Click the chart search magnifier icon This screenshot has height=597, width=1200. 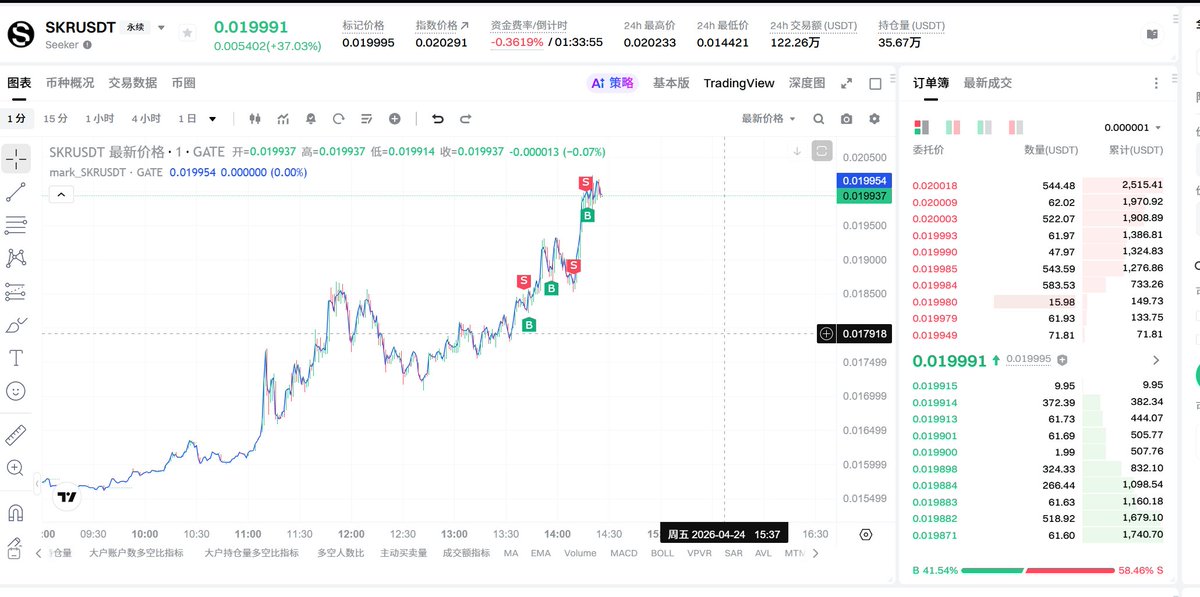(x=819, y=118)
